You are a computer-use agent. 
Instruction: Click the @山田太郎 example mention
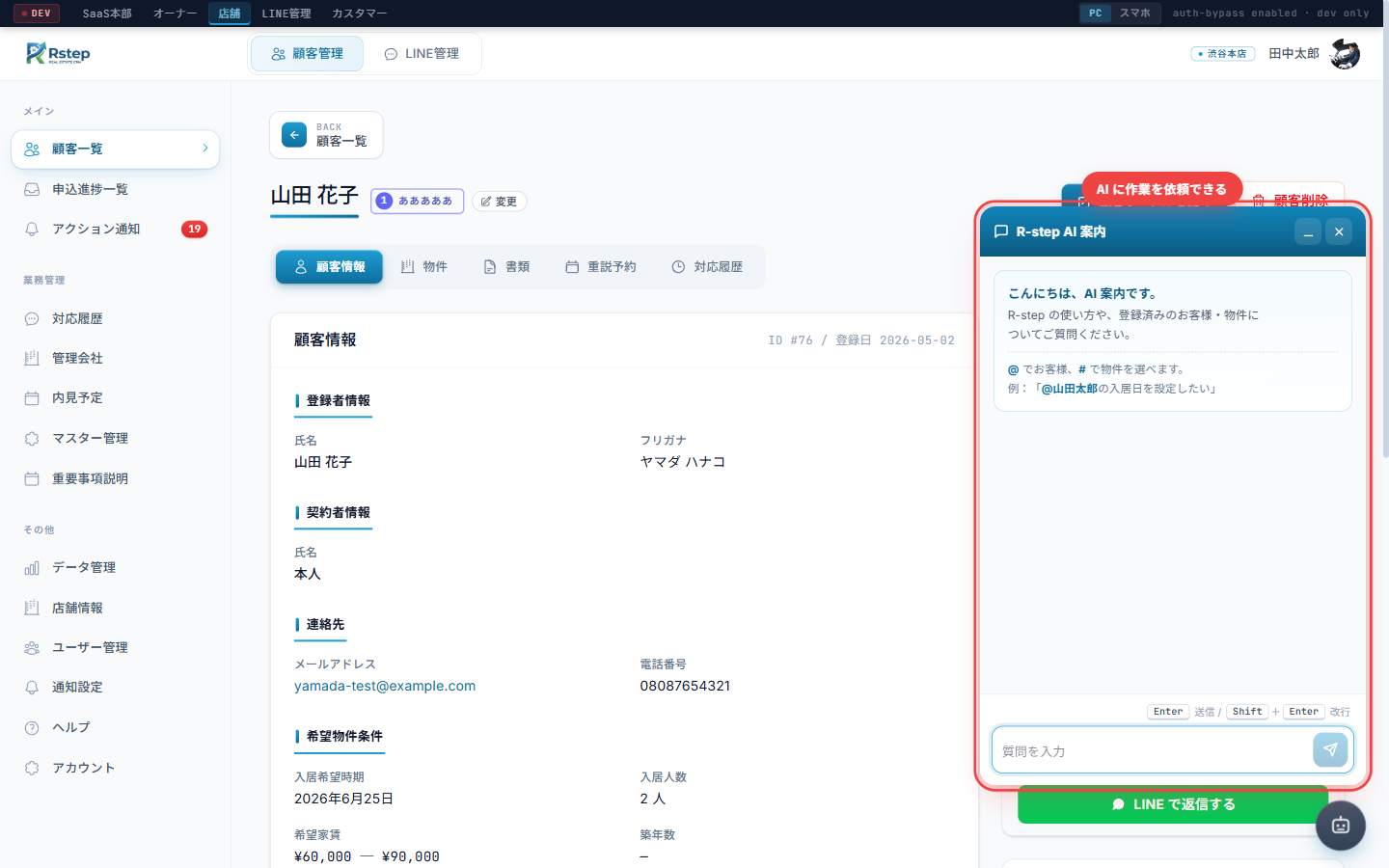point(1069,389)
